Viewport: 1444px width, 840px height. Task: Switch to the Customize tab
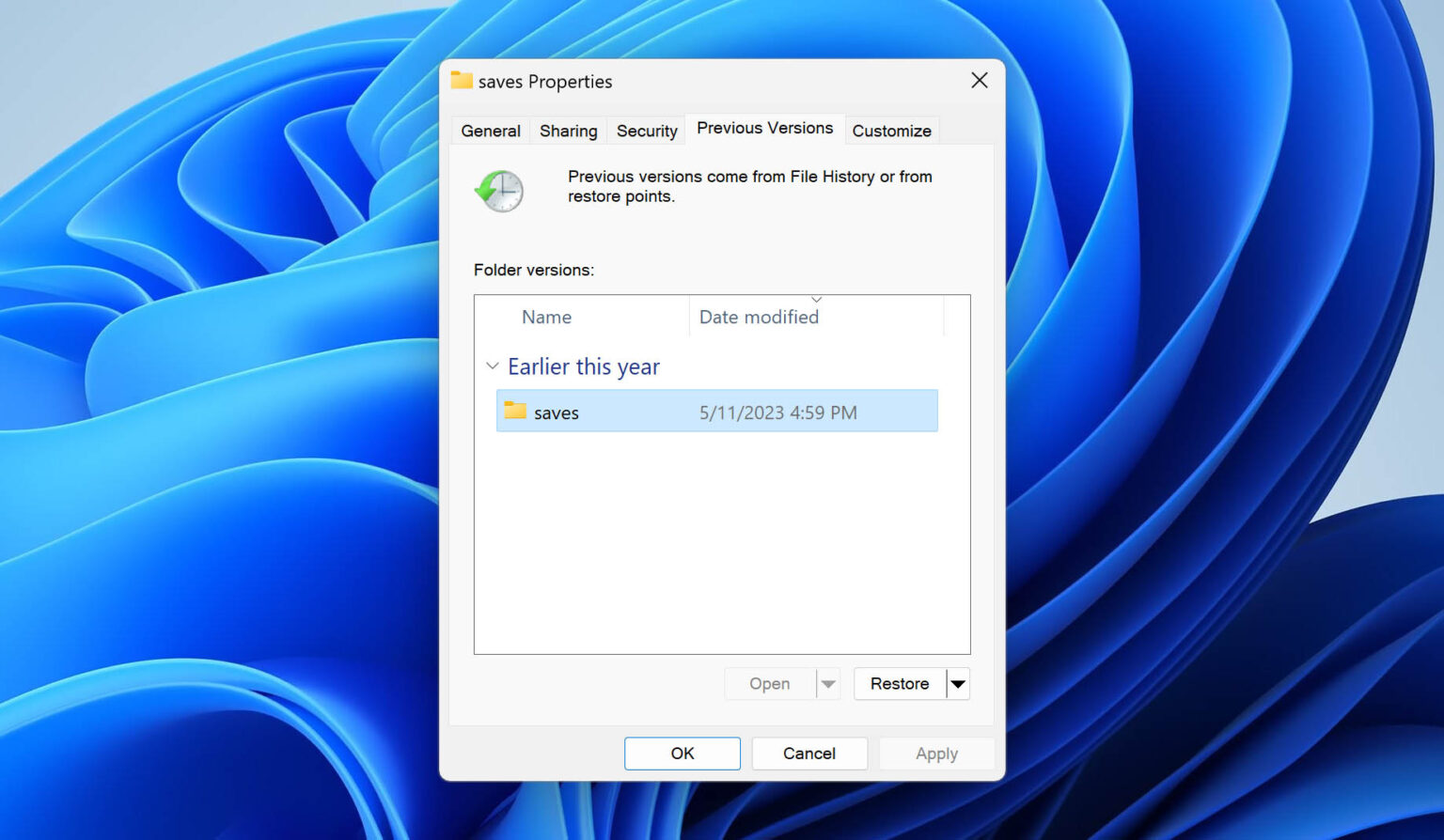(x=891, y=131)
